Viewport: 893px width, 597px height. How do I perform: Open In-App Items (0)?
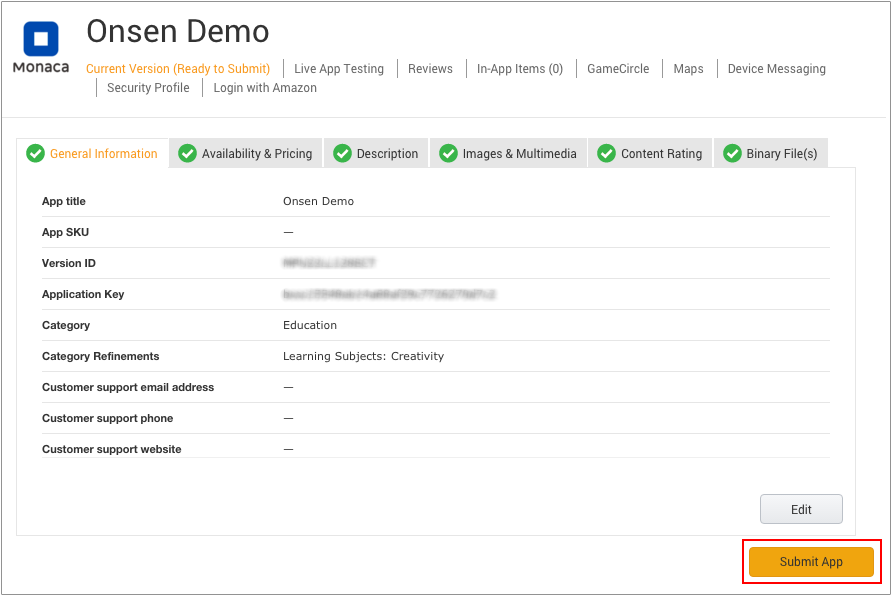pyautogui.click(x=520, y=69)
